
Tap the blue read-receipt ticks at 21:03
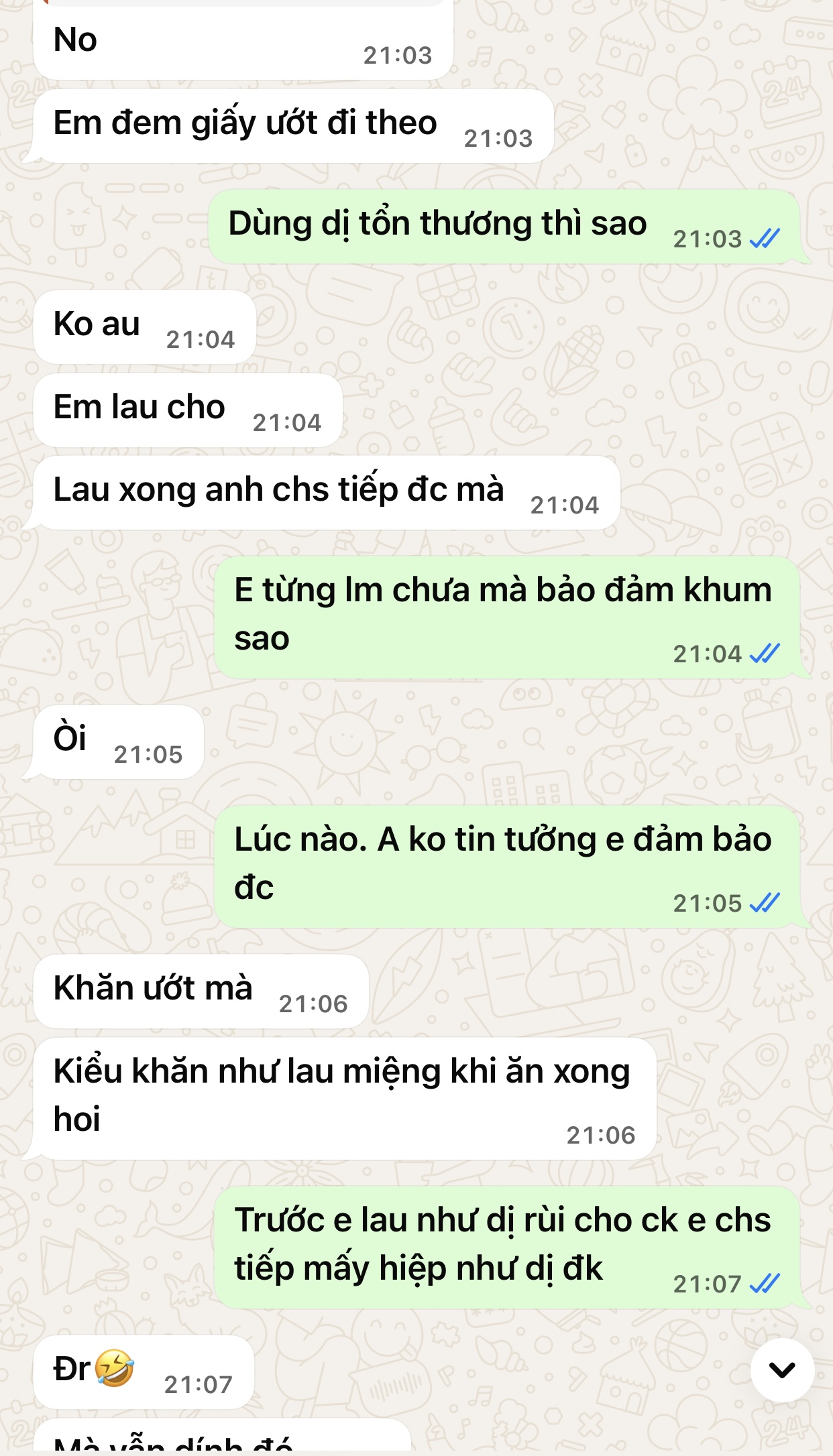coord(765,239)
